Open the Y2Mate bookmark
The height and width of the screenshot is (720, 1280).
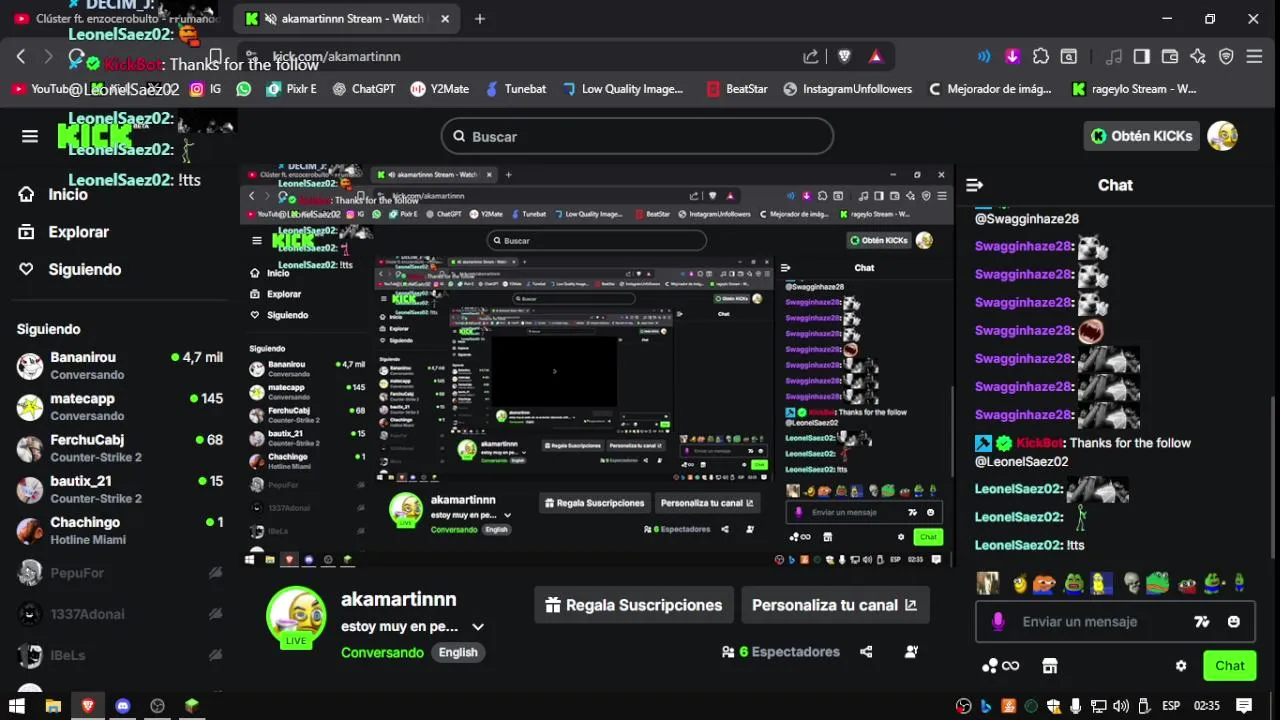pos(439,89)
